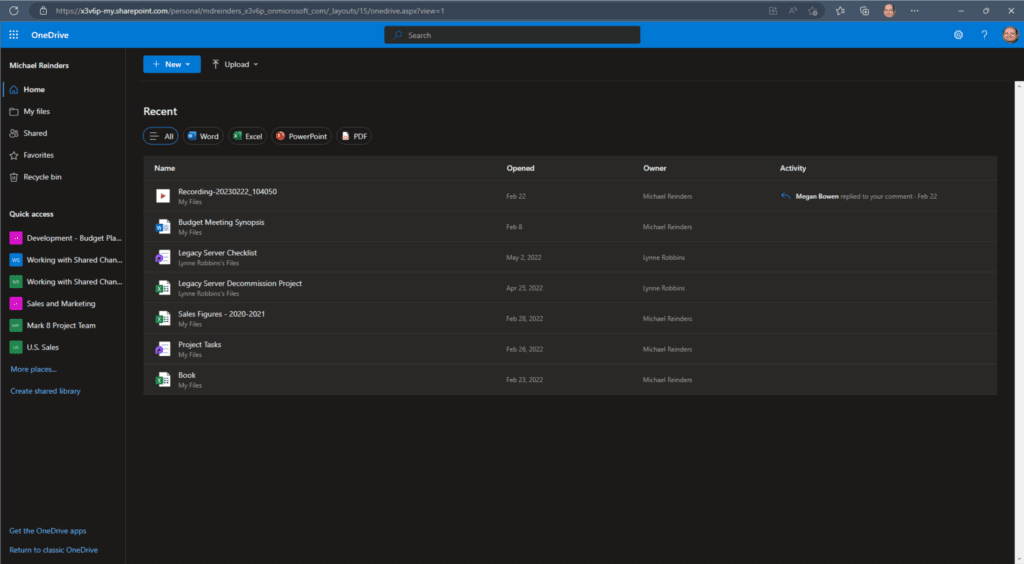This screenshot has height=564, width=1024.
Task: Open browser settings and more menu
Action: (914, 10)
